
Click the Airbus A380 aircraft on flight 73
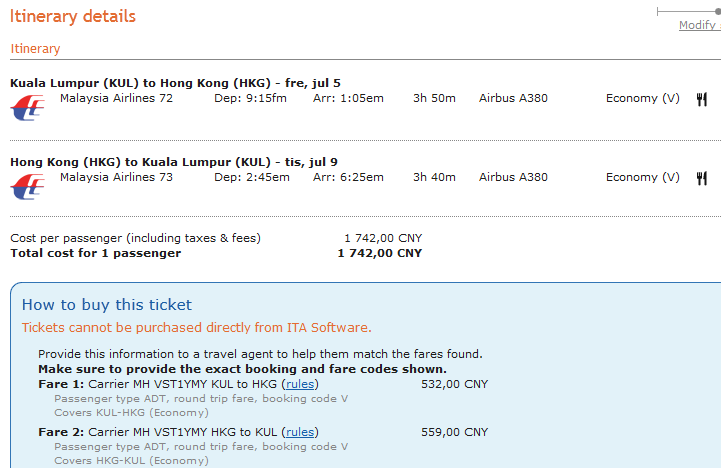[x=513, y=177]
